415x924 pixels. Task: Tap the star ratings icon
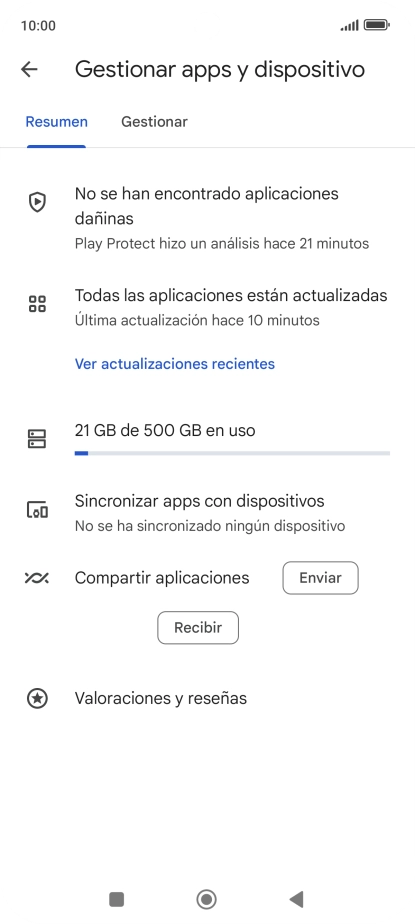pos(37,698)
